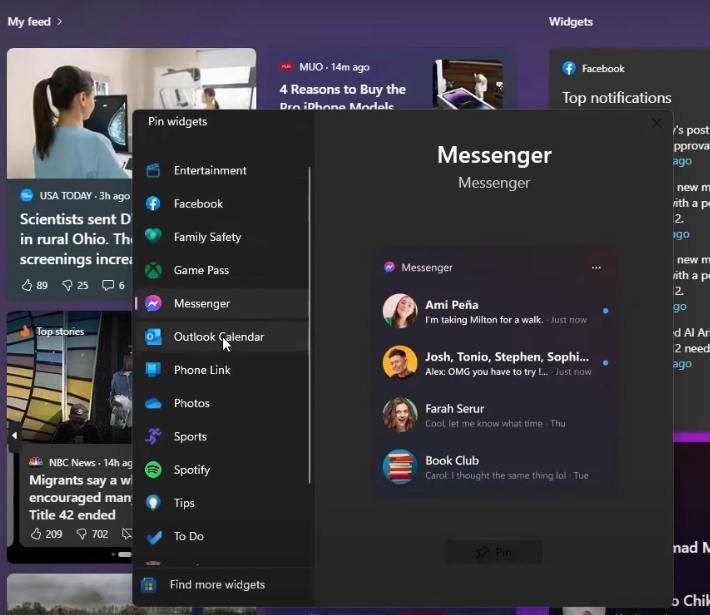Image resolution: width=710 pixels, height=615 pixels.
Task: Choose Outlook Calendar from widget list
Action: click(x=218, y=337)
